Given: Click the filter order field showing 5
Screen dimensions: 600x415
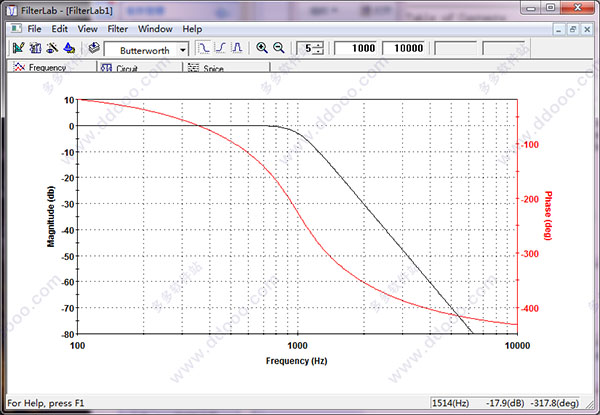Looking at the screenshot, I should tap(306, 49).
